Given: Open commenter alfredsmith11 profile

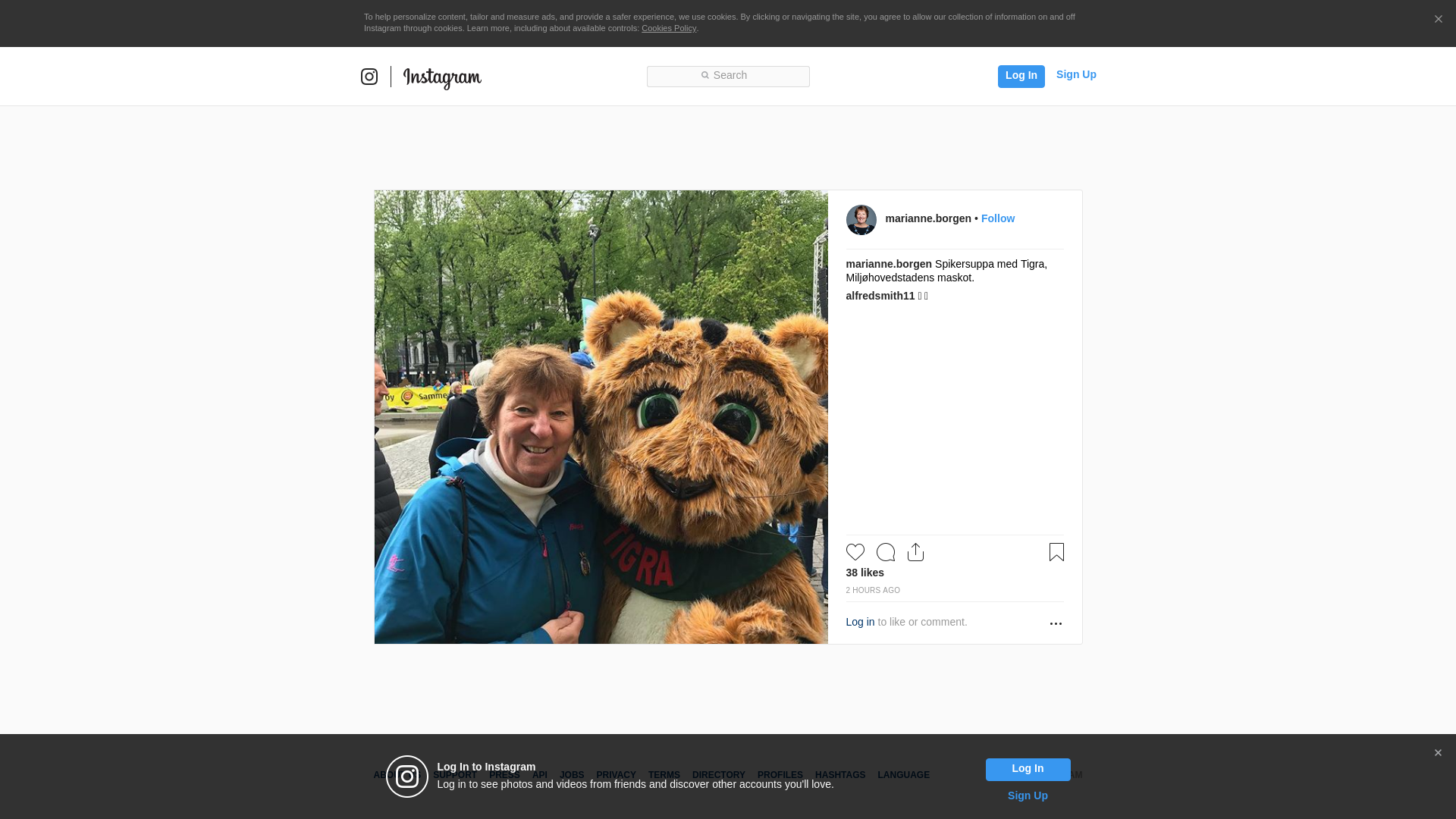Looking at the screenshot, I should click(880, 296).
